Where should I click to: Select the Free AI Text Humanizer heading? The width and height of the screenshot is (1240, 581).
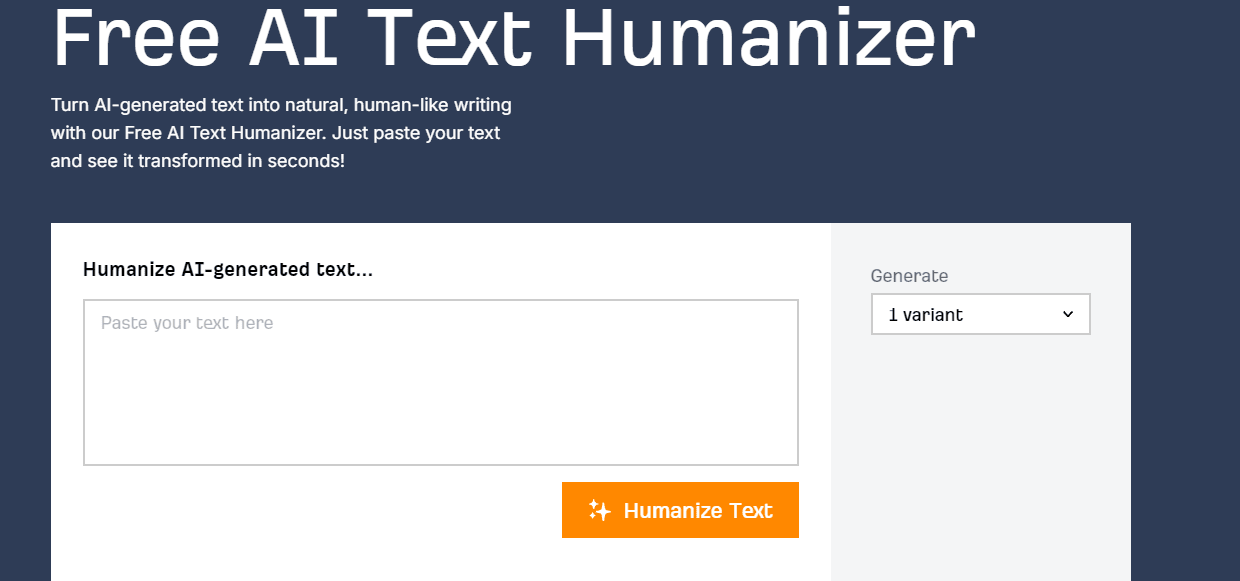(x=513, y=38)
